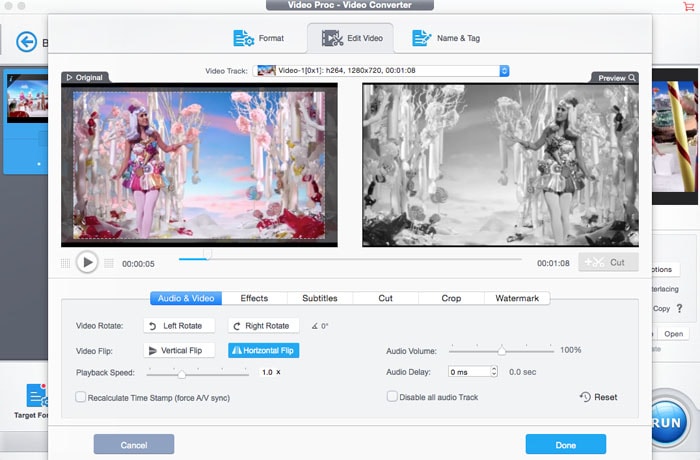Click the Audio Delay input field

coord(469,372)
